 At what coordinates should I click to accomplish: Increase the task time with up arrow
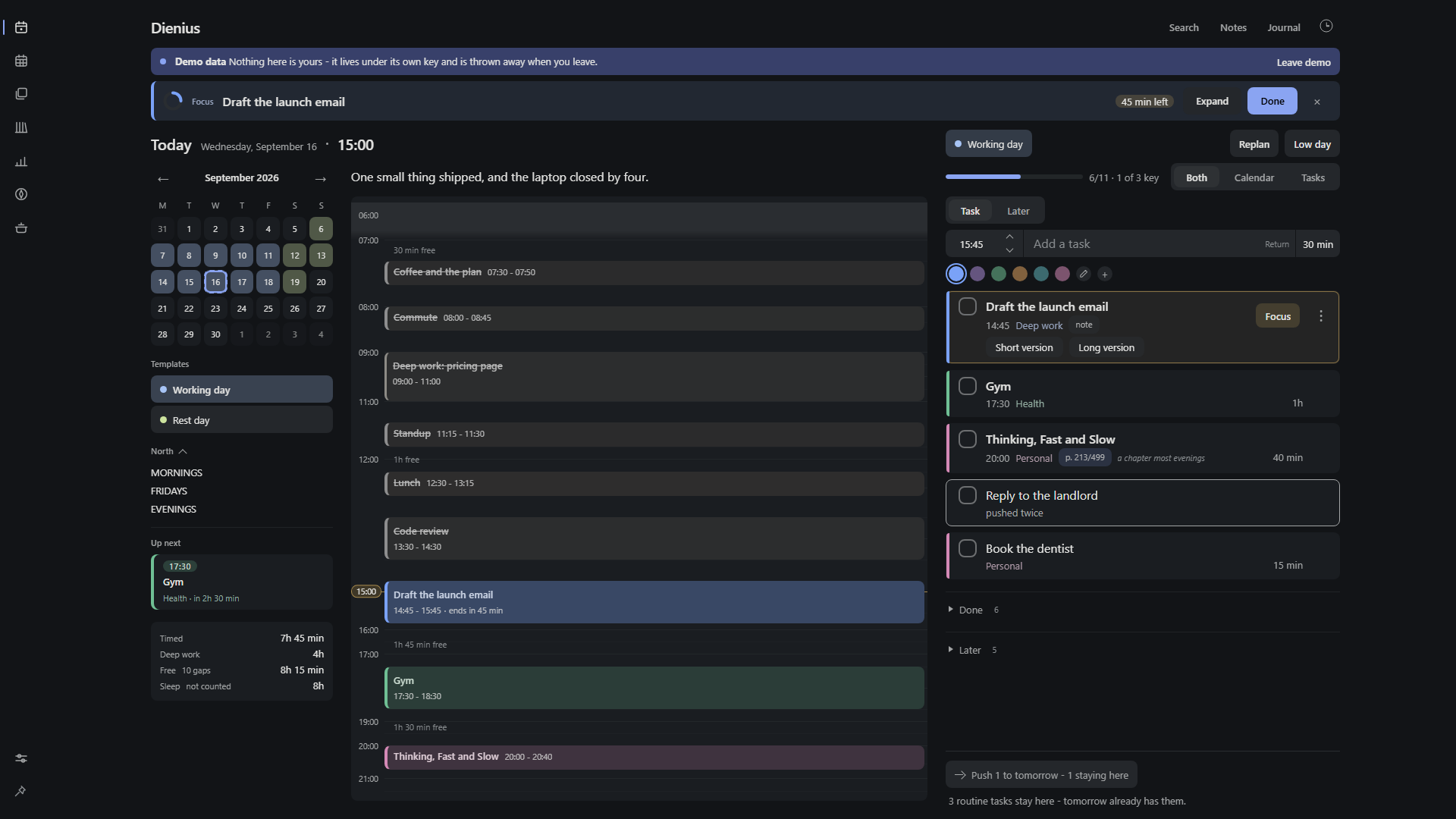pos(1009,237)
